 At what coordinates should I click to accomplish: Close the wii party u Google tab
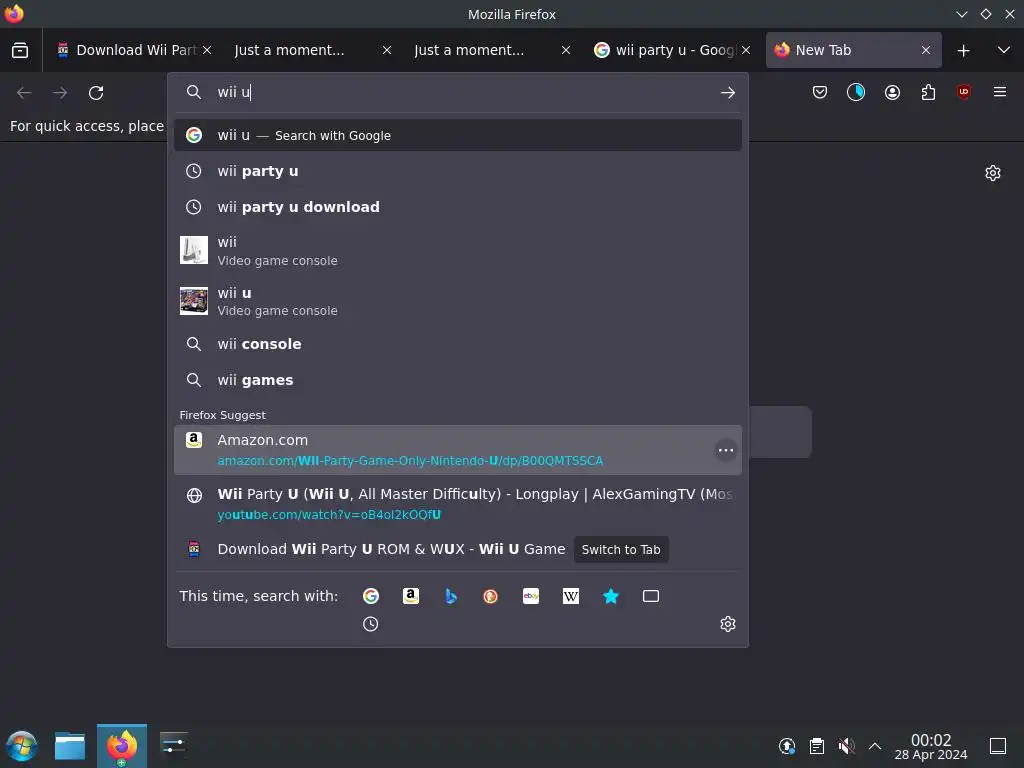coord(746,50)
